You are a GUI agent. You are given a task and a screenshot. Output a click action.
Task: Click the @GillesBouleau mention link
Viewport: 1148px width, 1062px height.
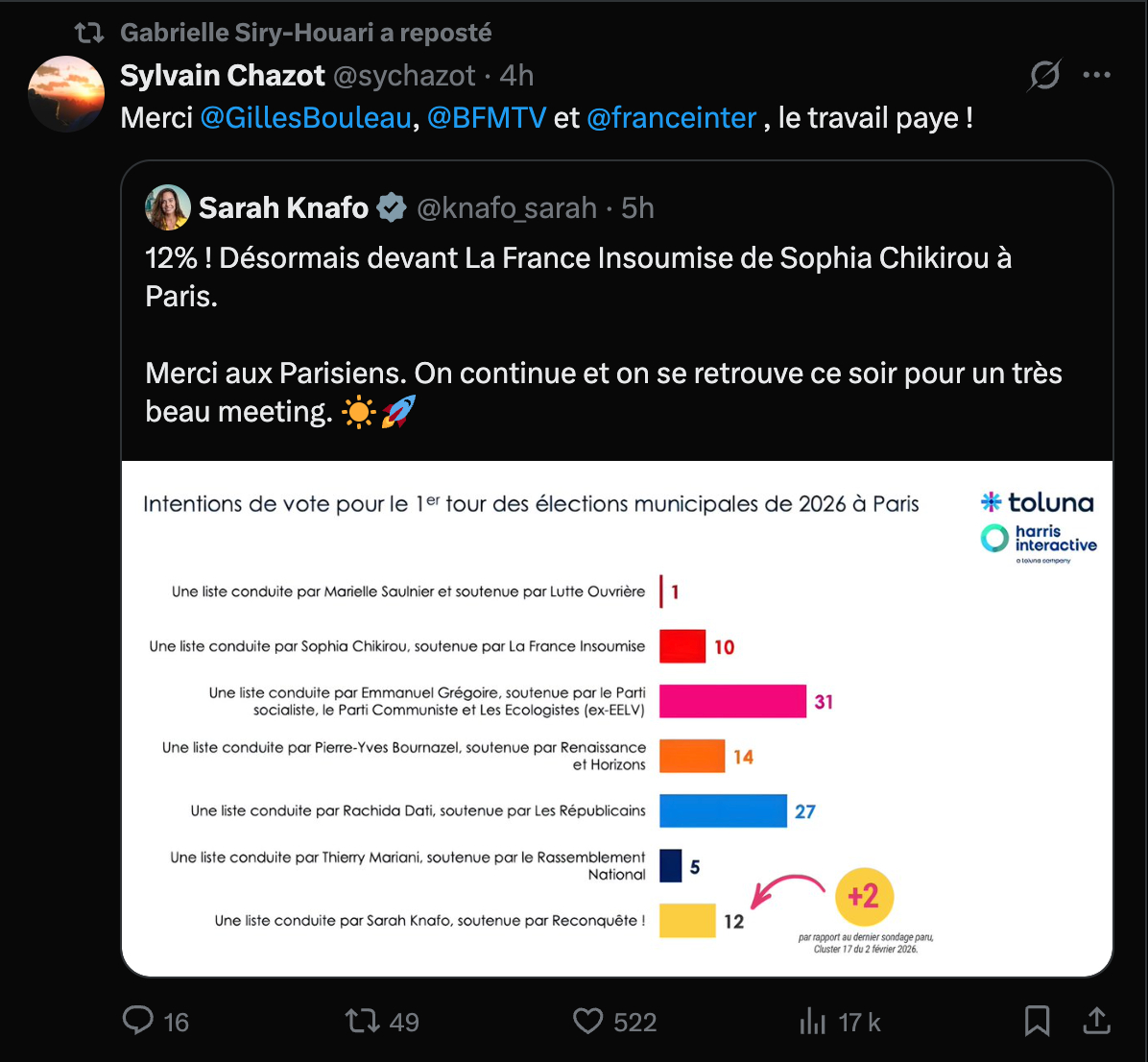coord(305,118)
